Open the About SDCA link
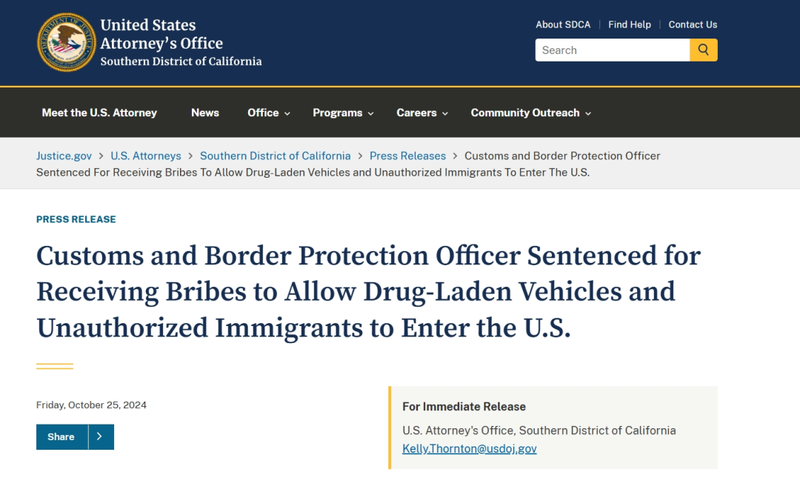 pos(563,25)
